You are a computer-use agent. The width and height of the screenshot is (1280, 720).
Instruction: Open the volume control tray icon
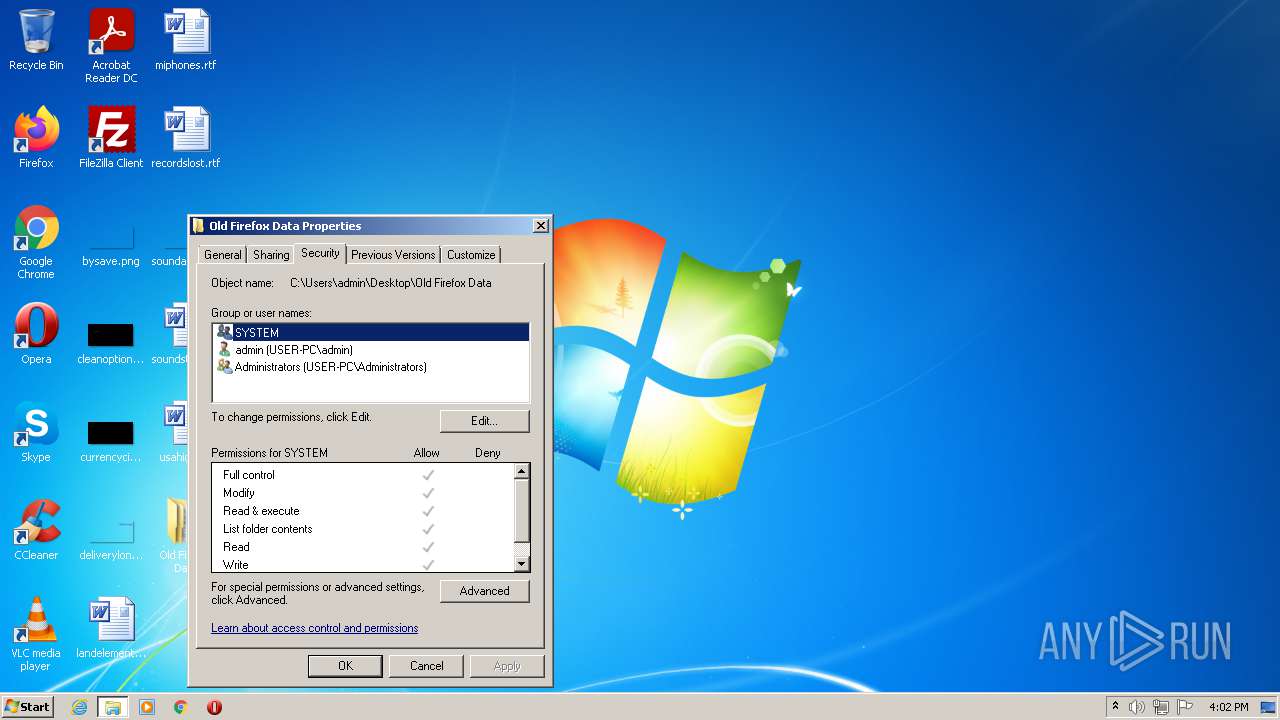tap(1137, 707)
